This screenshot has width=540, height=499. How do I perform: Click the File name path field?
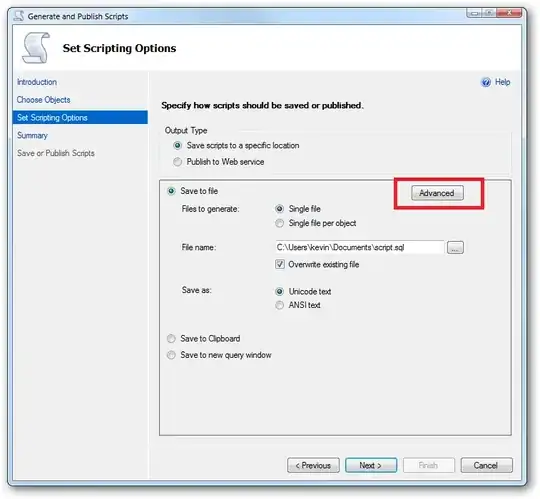tap(359, 247)
